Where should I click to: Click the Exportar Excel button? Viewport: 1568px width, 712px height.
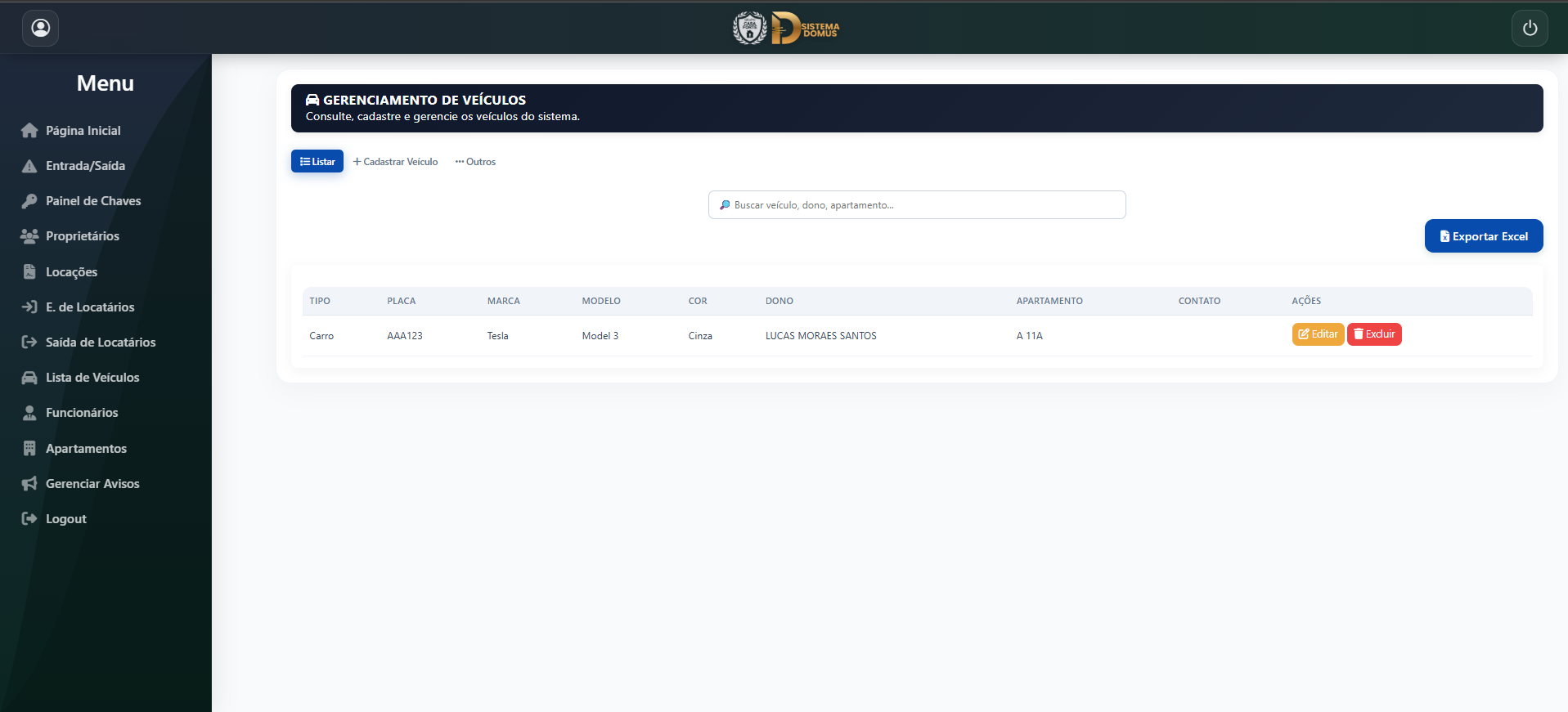coord(1484,236)
